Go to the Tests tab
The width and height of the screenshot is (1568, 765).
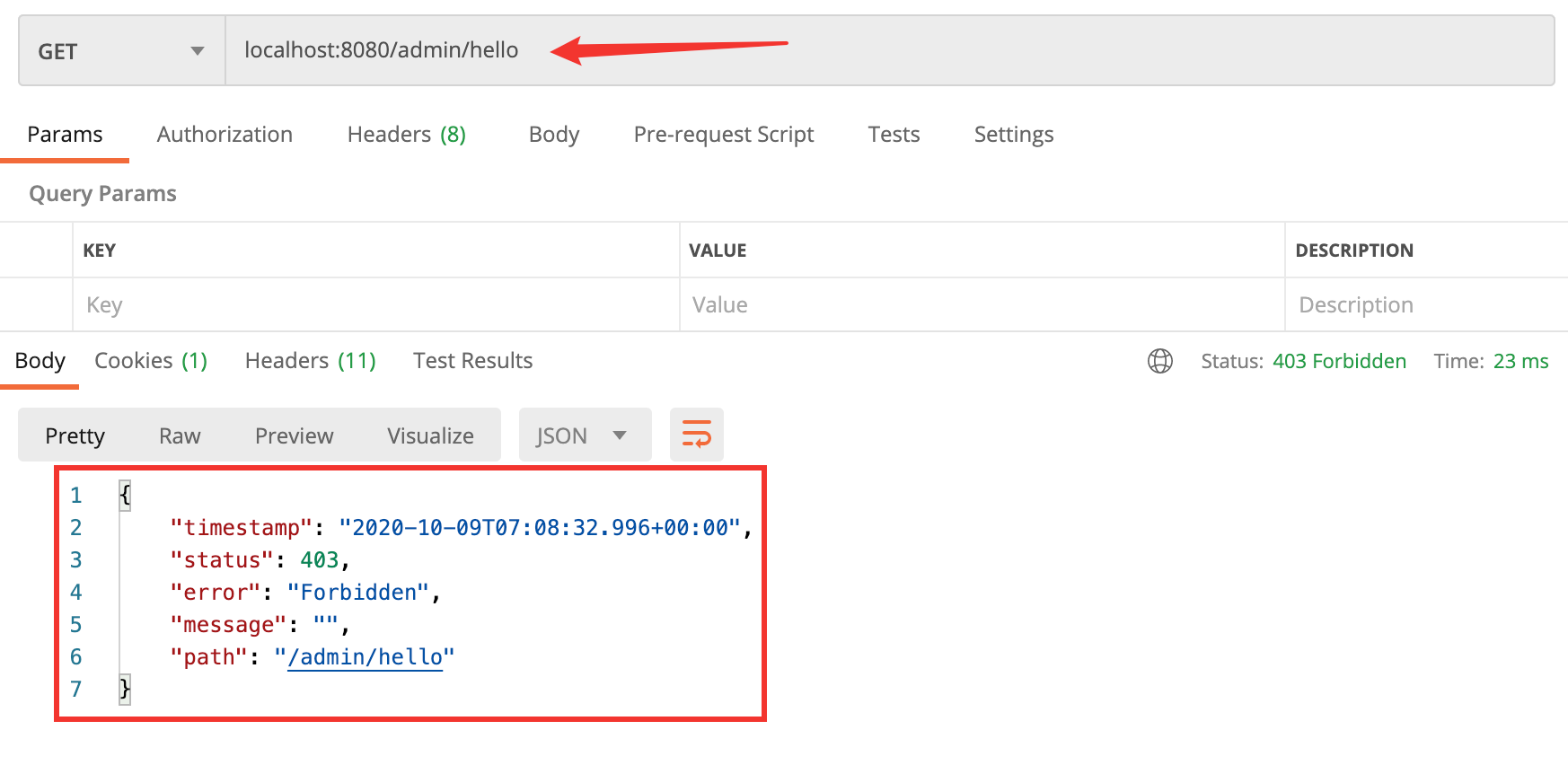tap(893, 135)
